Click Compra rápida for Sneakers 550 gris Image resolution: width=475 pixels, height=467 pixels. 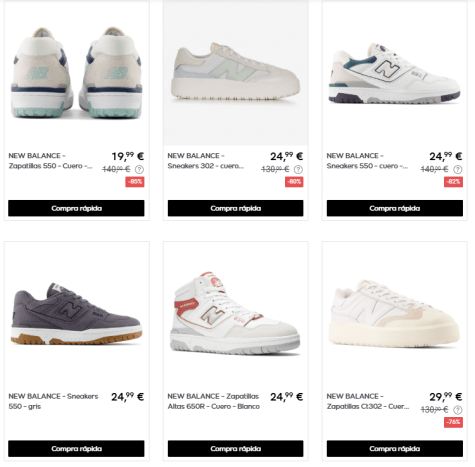tap(76, 449)
